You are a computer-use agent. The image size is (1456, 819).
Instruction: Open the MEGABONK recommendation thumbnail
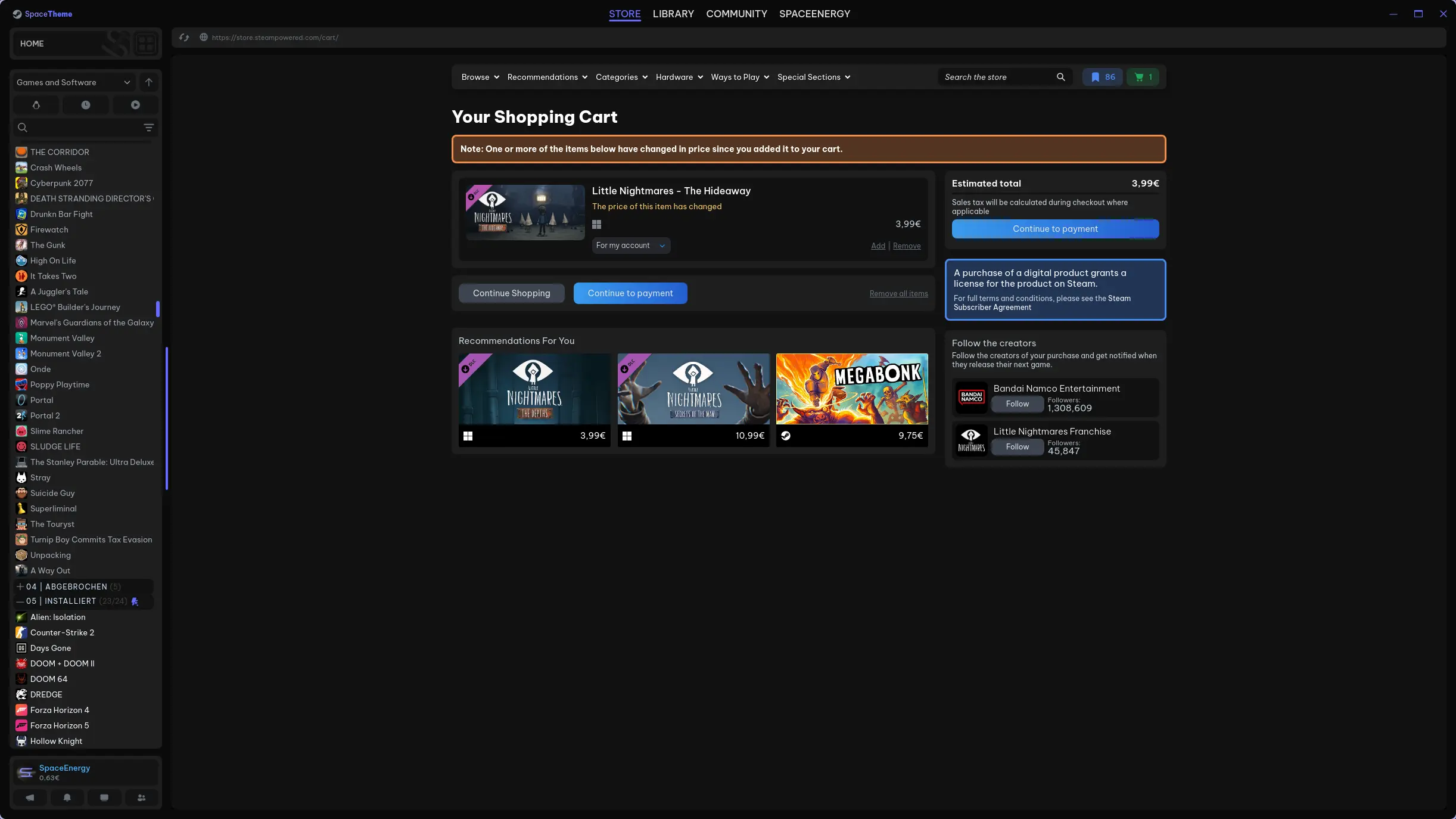(852, 389)
